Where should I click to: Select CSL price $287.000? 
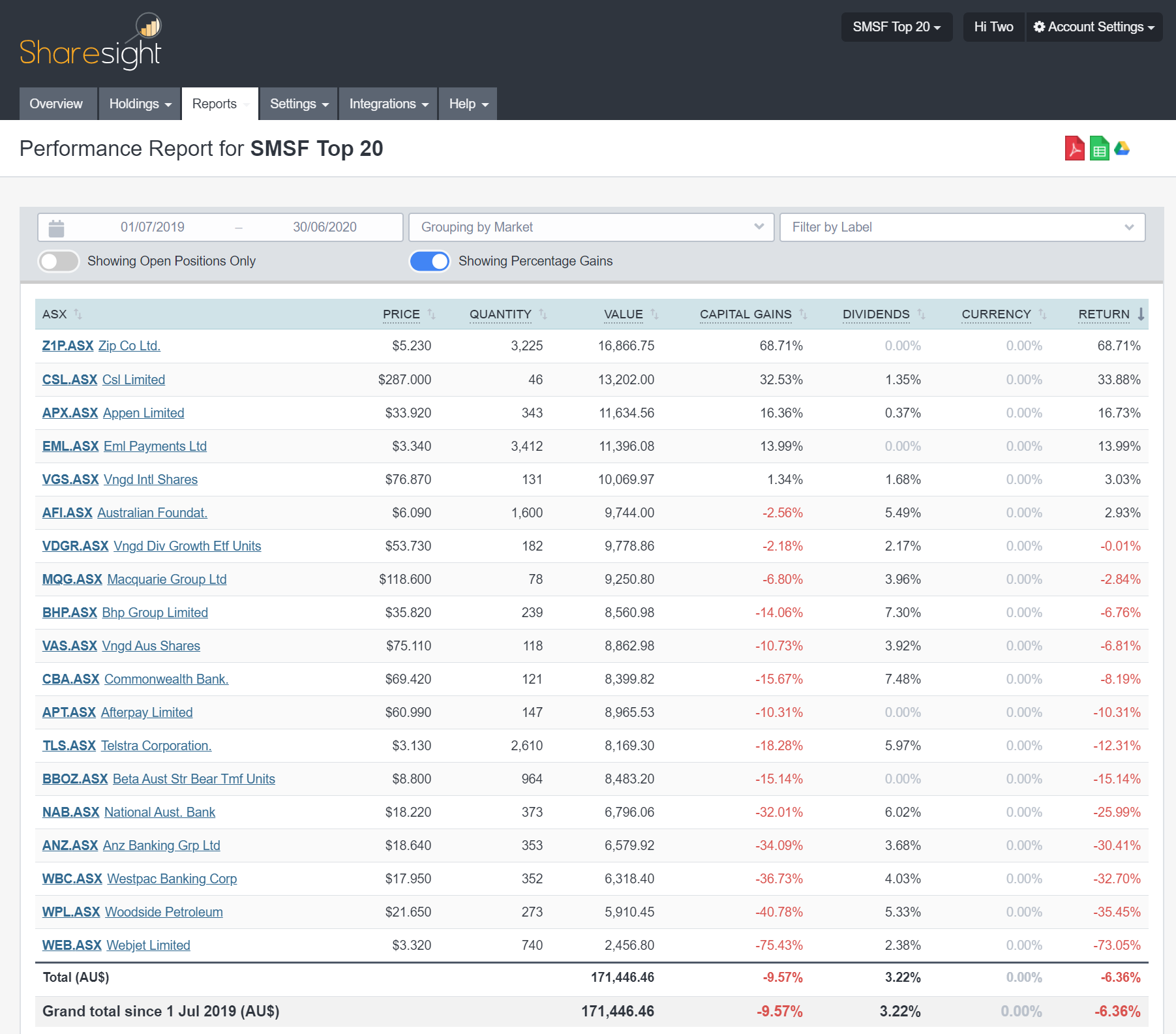(404, 380)
